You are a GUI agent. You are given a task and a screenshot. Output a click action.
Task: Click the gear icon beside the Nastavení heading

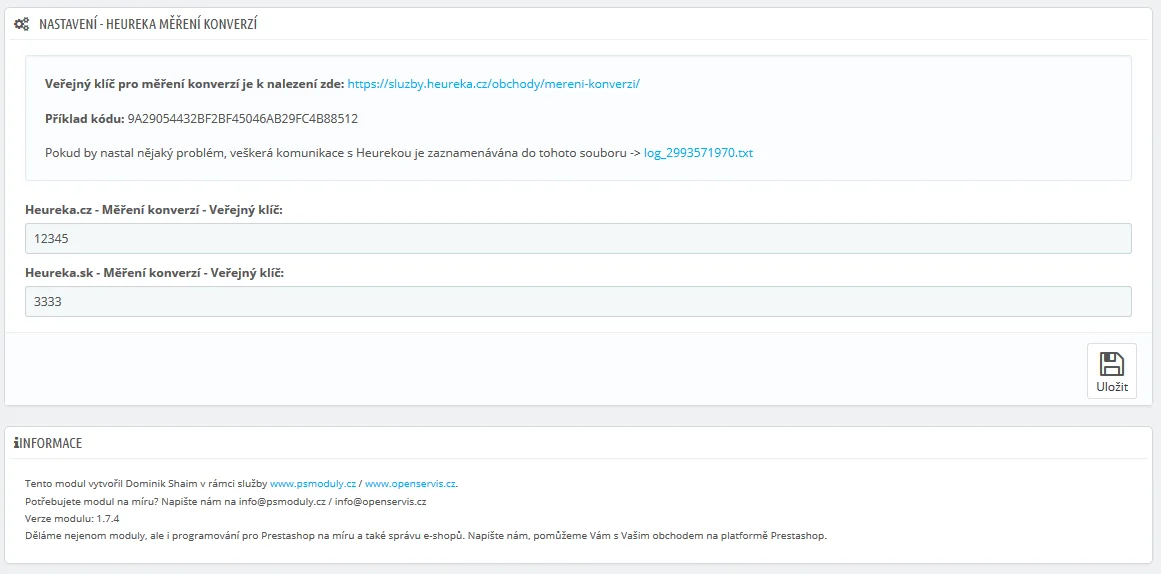[x=21, y=24]
